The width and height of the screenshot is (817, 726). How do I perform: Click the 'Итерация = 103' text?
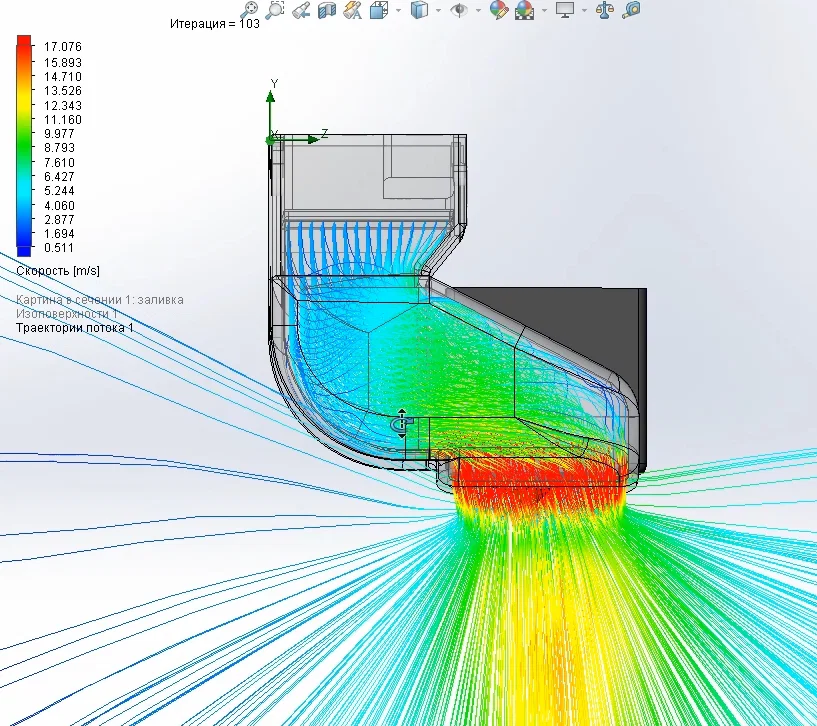(x=215, y=23)
